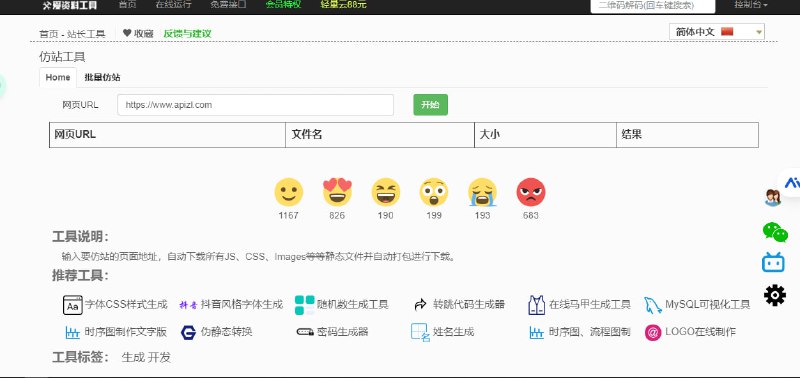Open the Bilibili TV icon

tap(773, 262)
